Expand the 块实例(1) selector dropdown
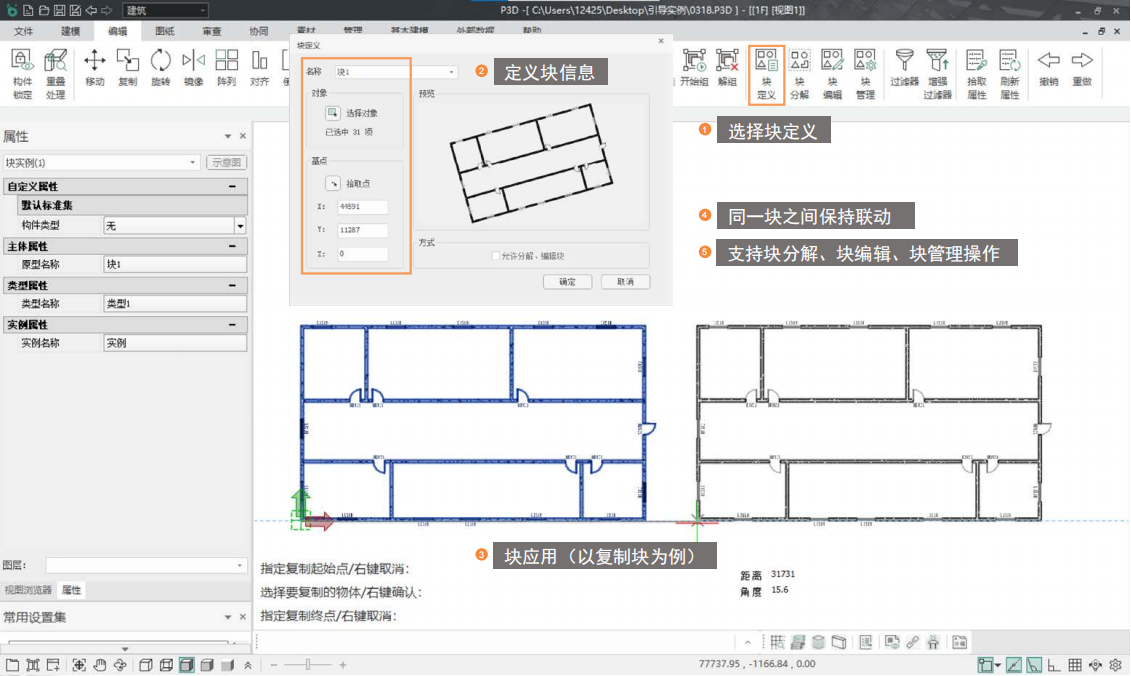This screenshot has width=1131, height=676. 193,162
